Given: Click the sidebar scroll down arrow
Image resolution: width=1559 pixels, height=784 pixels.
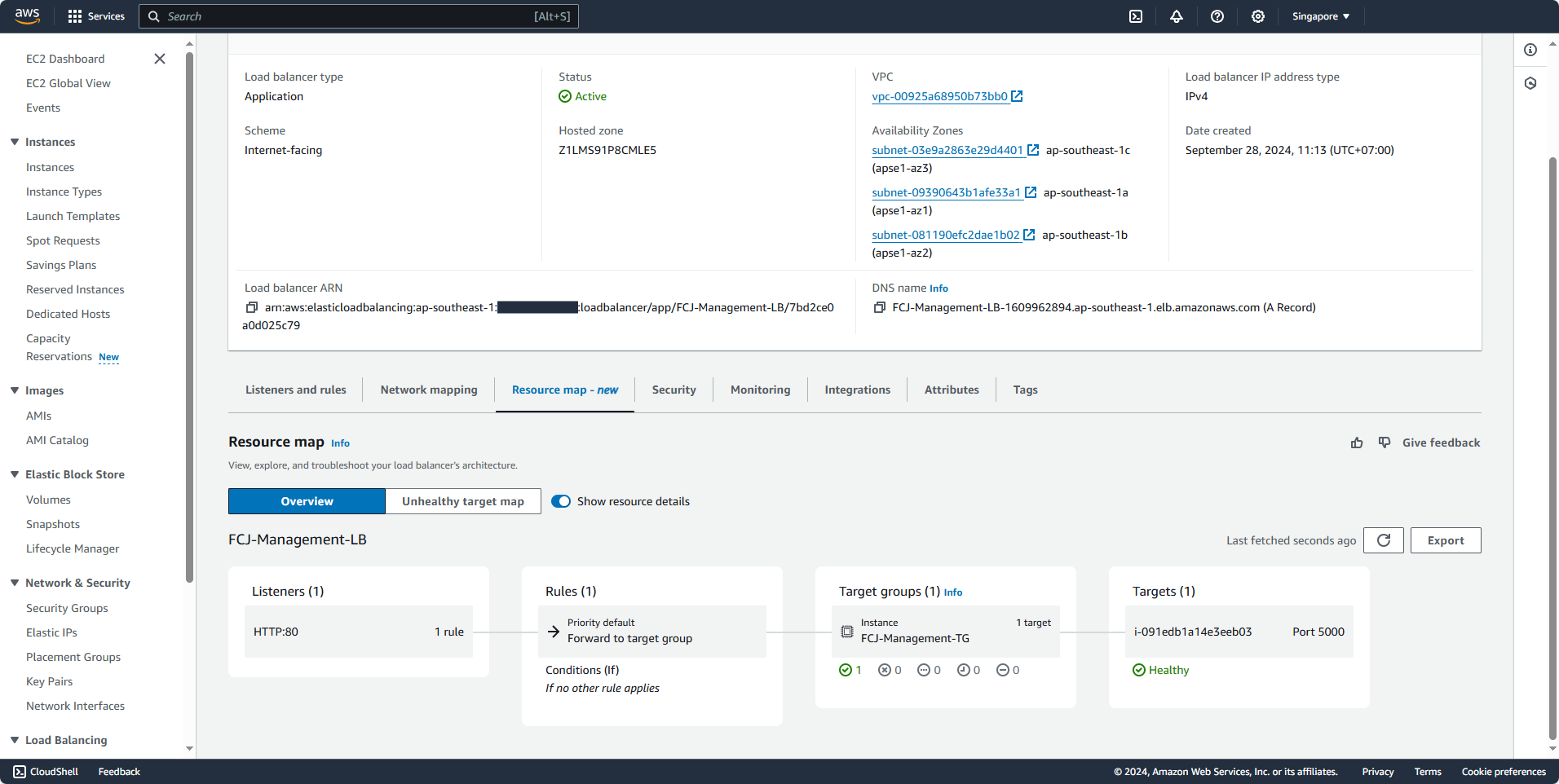Looking at the screenshot, I should pos(190,748).
